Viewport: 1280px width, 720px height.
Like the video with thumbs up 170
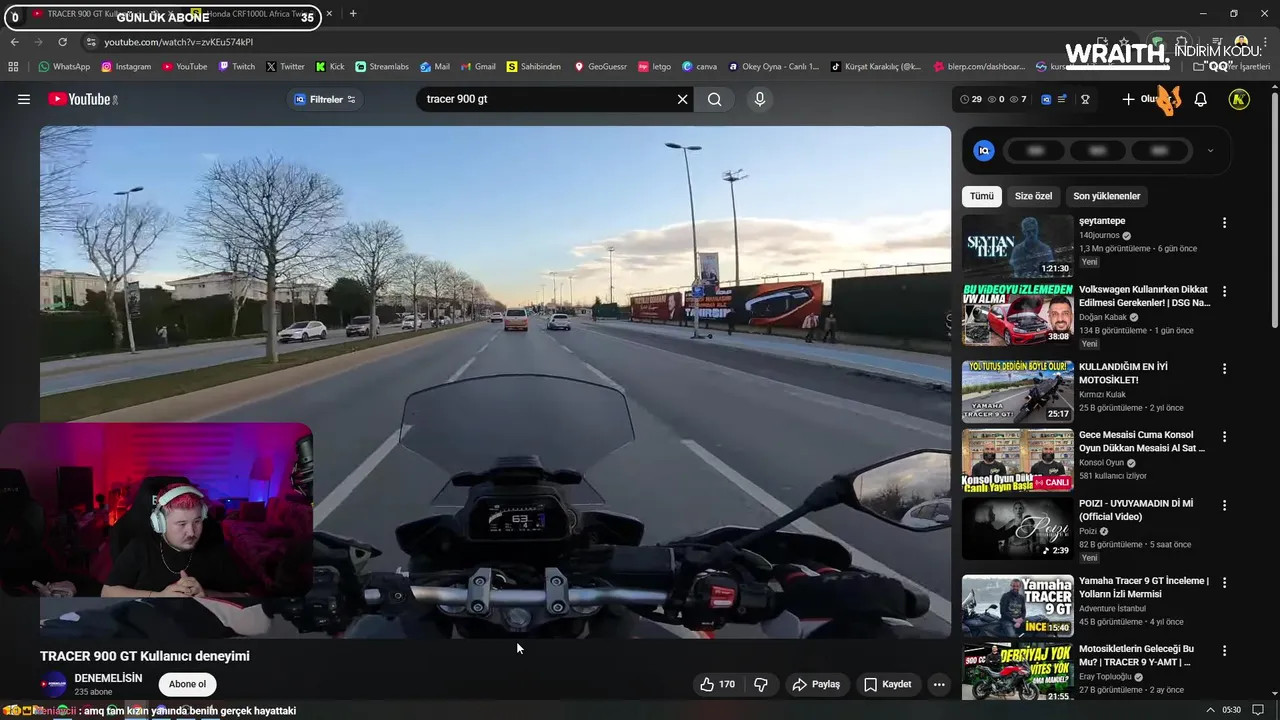point(717,684)
